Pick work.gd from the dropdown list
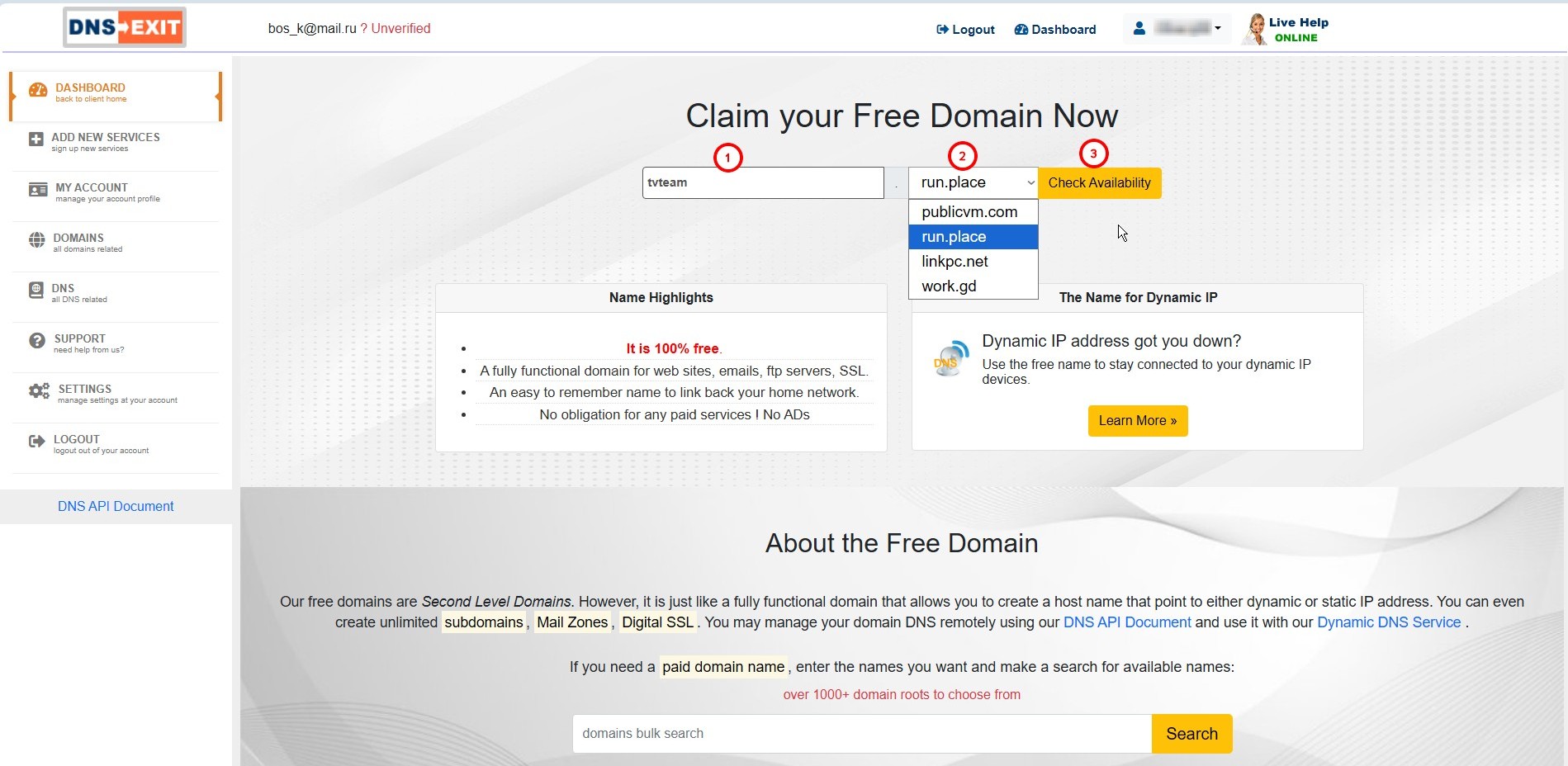The width and height of the screenshot is (1568, 766). pos(949,286)
